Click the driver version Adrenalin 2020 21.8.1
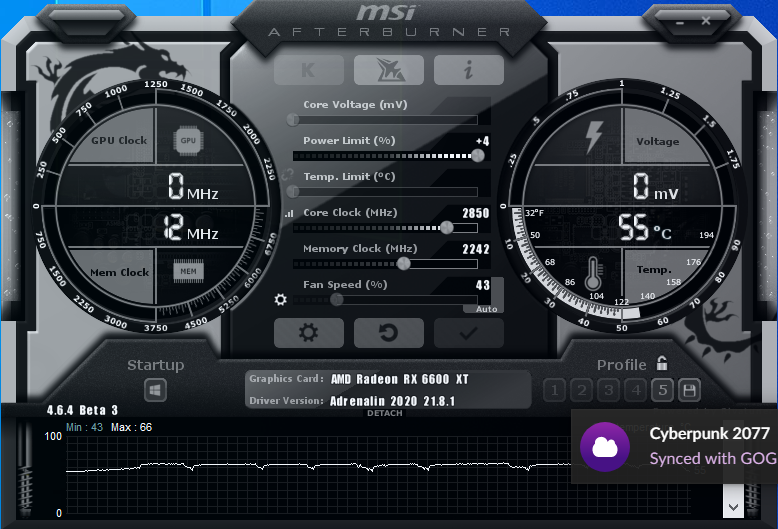This screenshot has width=778, height=529. [392, 401]
